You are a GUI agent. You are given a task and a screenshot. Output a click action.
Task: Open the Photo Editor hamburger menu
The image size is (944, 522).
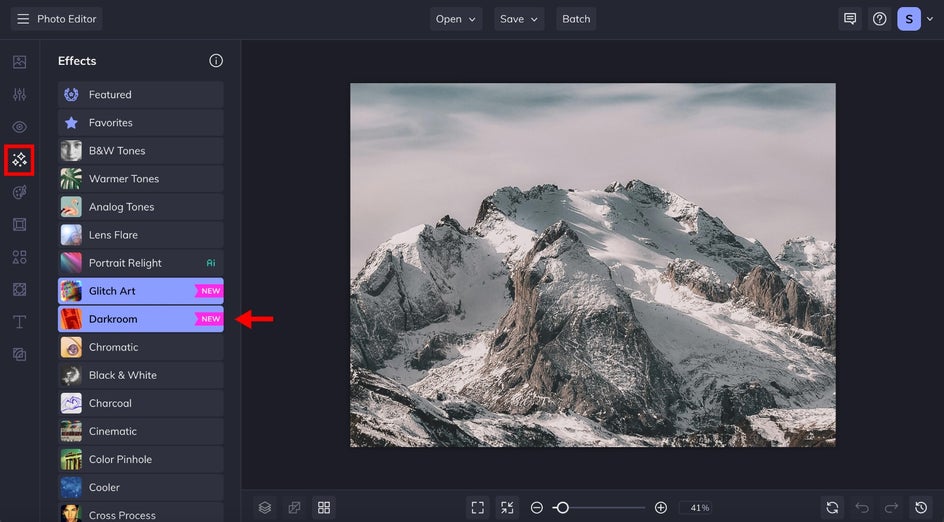(x=23, y=19)
